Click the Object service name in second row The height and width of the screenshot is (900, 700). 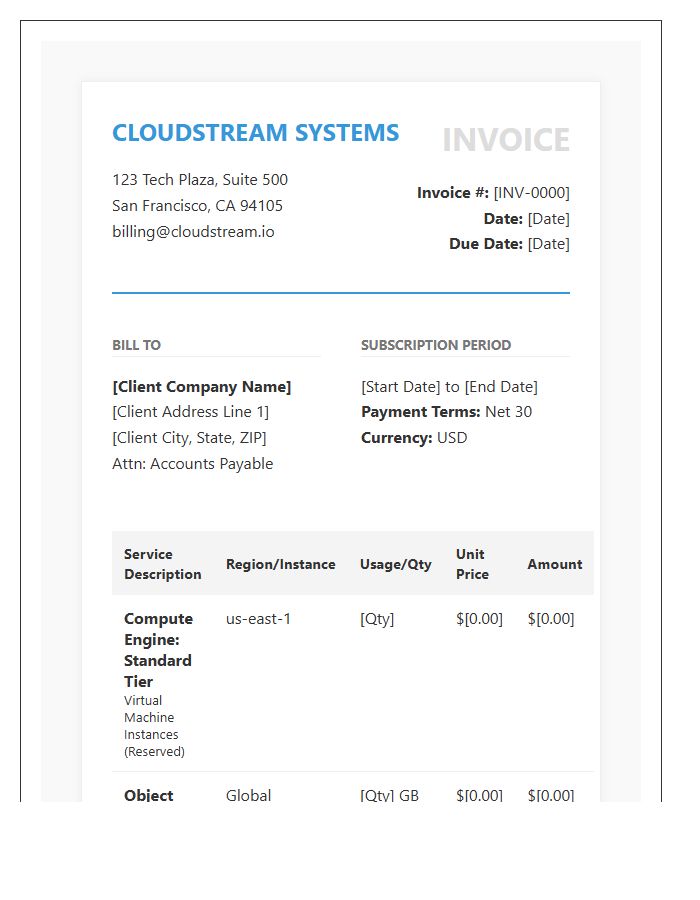[x=149, y=795]
